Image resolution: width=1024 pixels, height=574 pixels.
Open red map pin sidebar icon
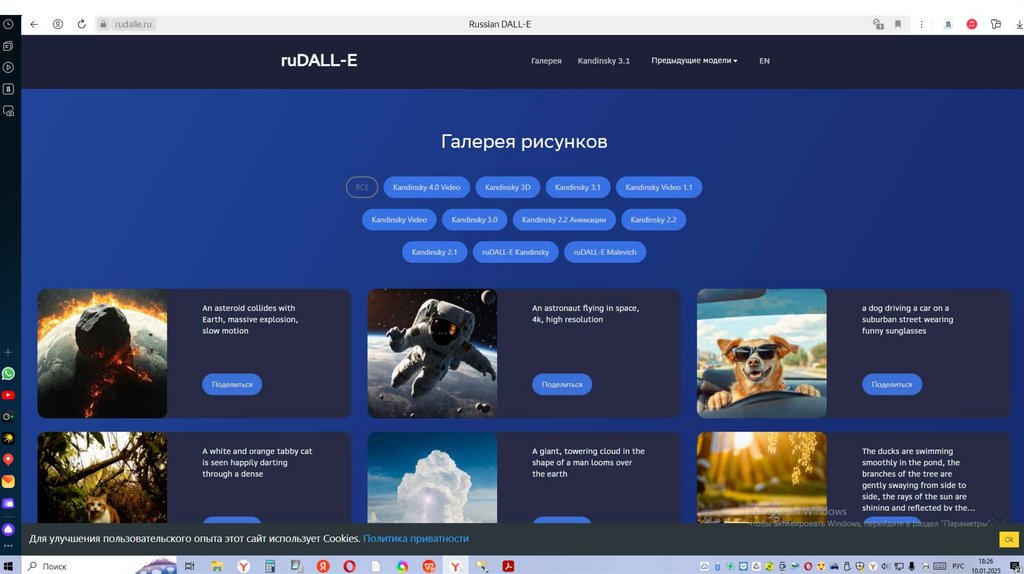tap(8, 460)
